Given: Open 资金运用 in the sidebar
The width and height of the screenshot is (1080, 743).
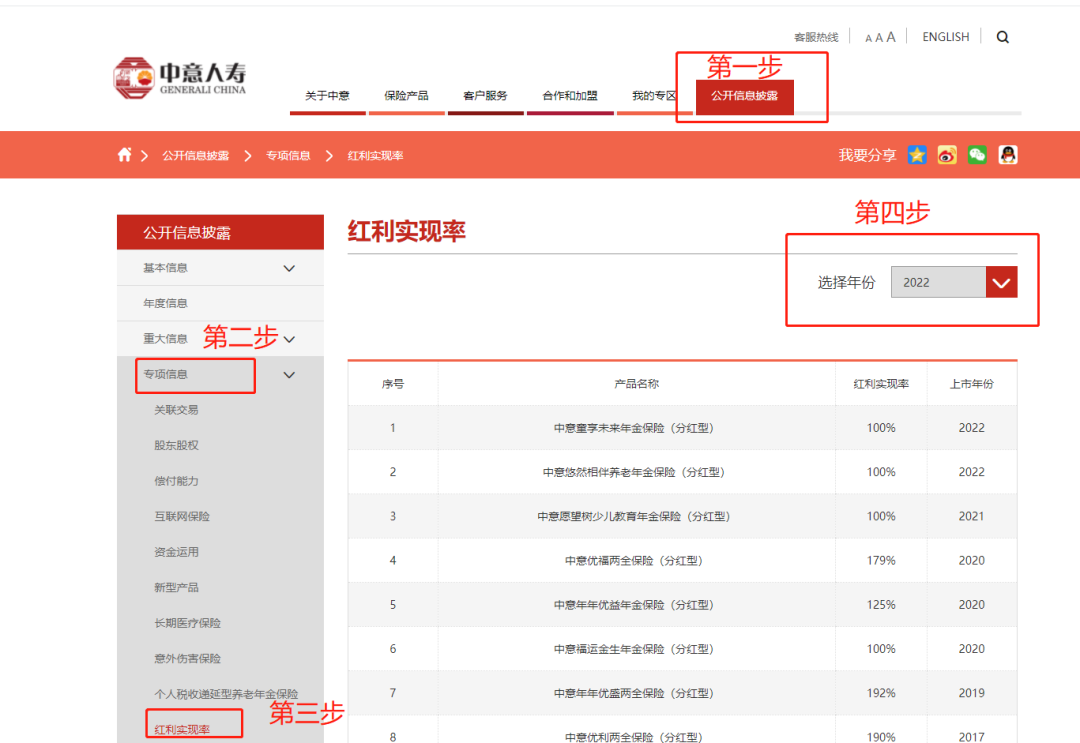Looking at the screenshot, I should tap(176, 552).
